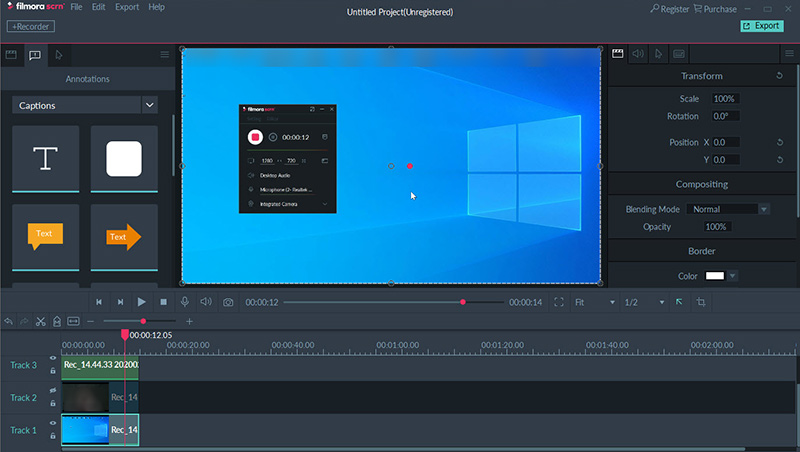Viewport: 800px width, 452px height.
Task: Click the Rotation value field
Action: [726, 116]
